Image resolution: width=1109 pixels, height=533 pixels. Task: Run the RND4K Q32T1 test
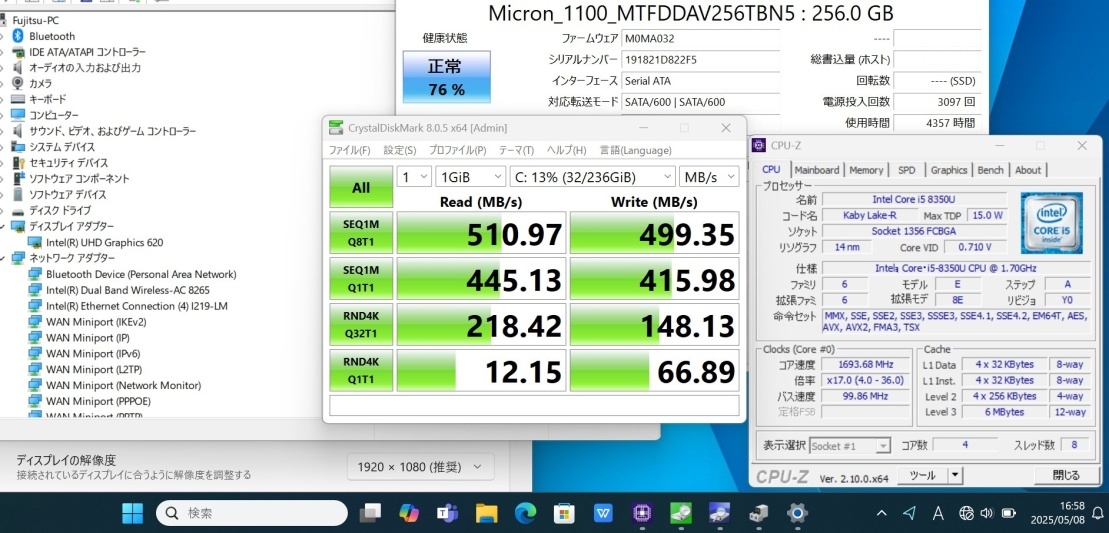361,324
